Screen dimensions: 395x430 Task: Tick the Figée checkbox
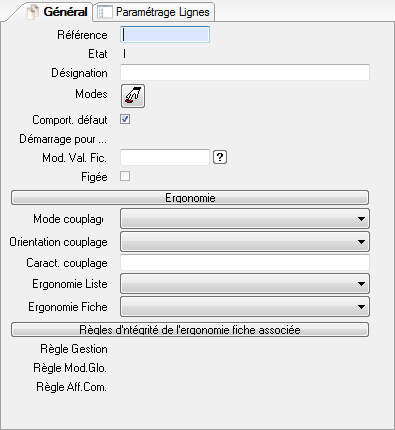pos(125,176)
